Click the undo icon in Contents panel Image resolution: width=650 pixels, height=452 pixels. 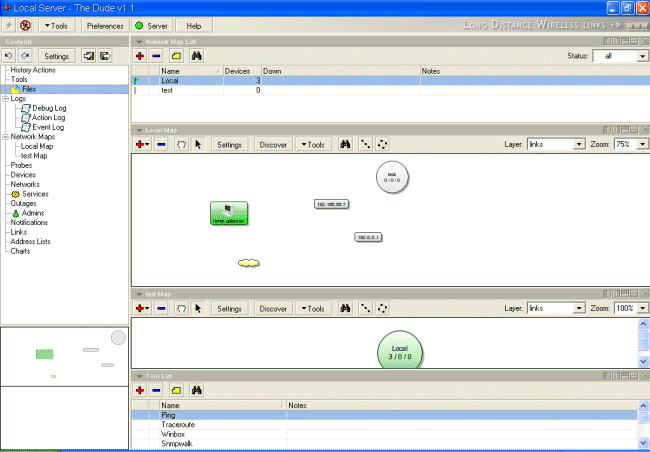[9, 56]
